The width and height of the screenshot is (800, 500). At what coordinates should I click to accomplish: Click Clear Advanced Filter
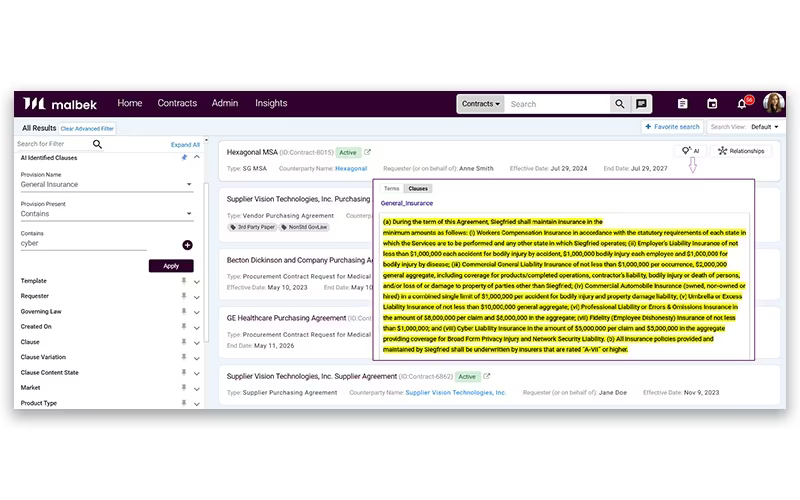click(87, 129)
